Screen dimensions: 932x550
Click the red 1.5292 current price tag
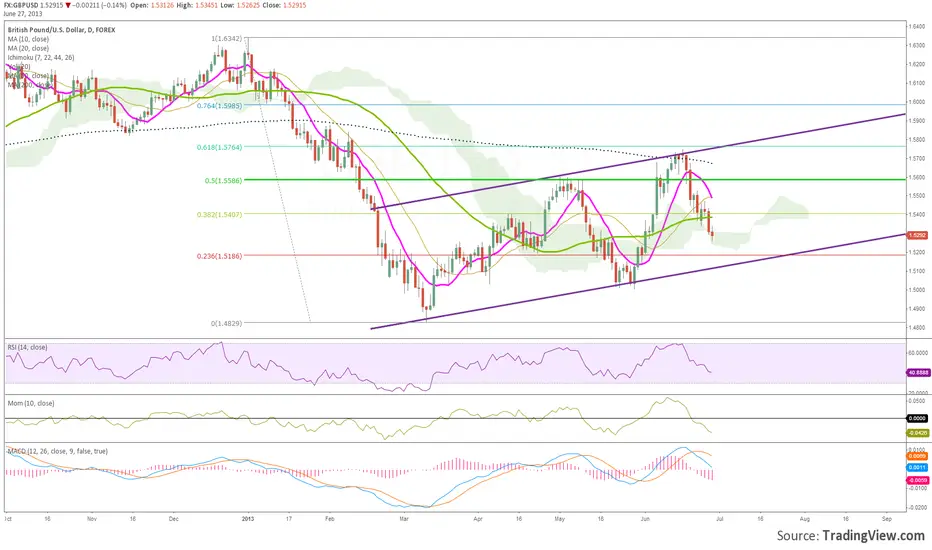[x=917, y=235]
